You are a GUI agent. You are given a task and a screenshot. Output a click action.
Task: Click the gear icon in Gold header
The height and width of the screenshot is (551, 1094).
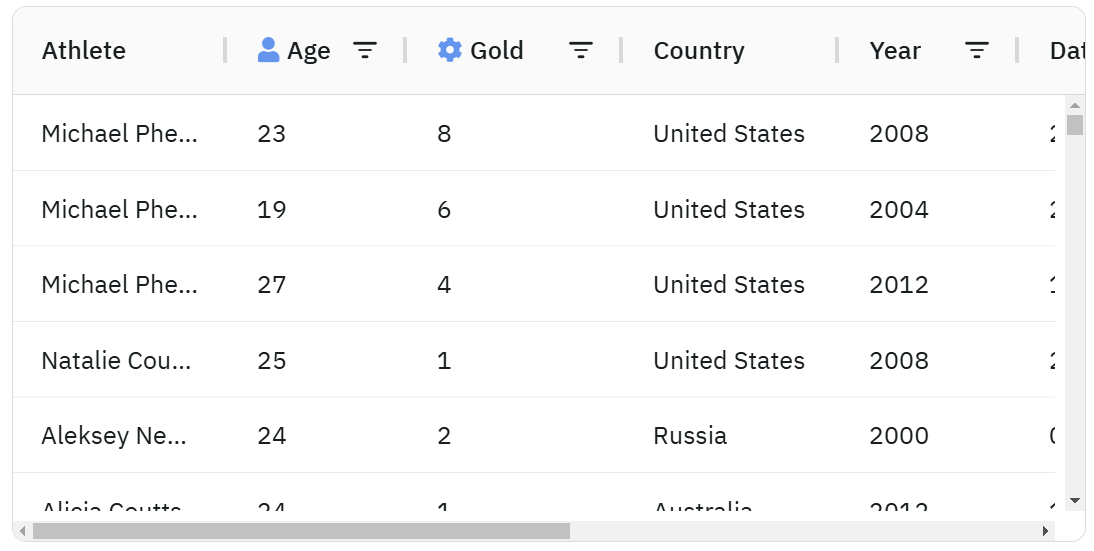click(x=450, y=50)
